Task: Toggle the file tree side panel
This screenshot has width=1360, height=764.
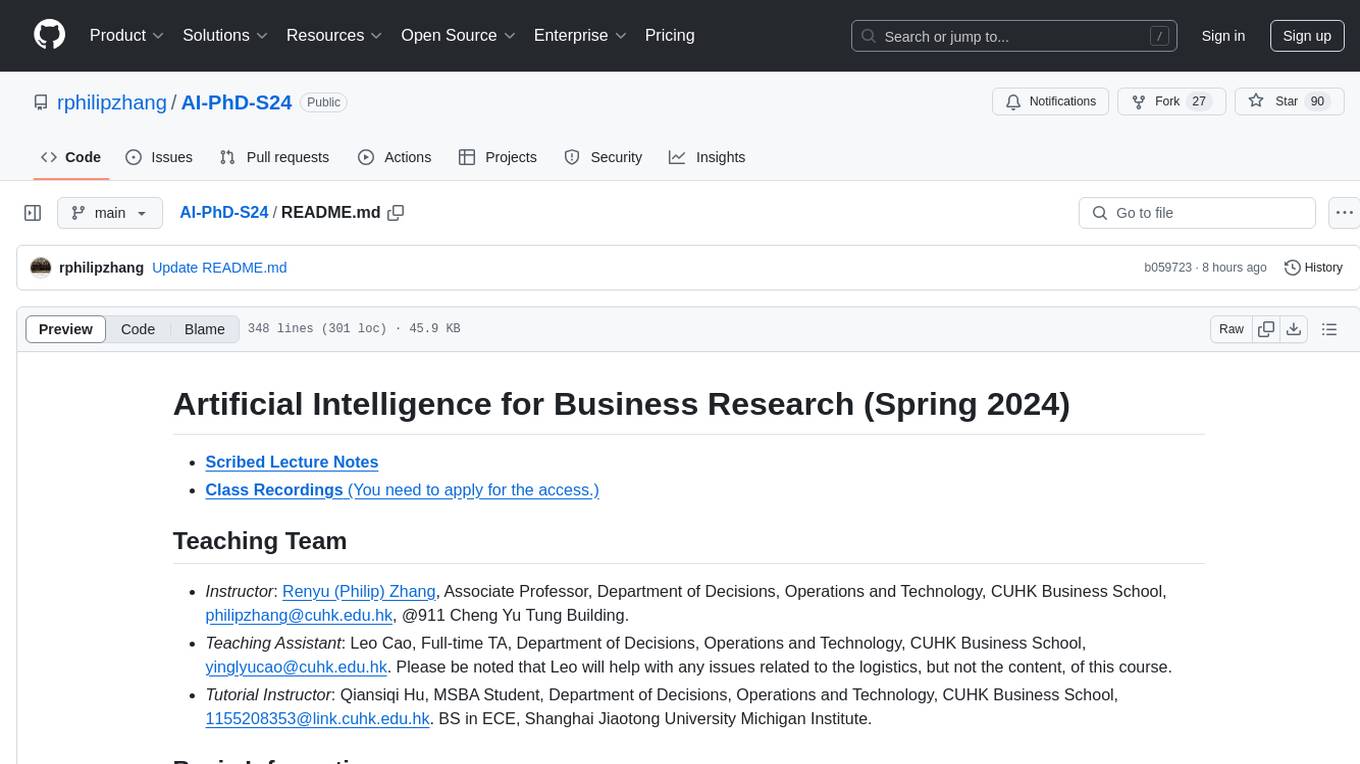Action: tap(33, 213)
